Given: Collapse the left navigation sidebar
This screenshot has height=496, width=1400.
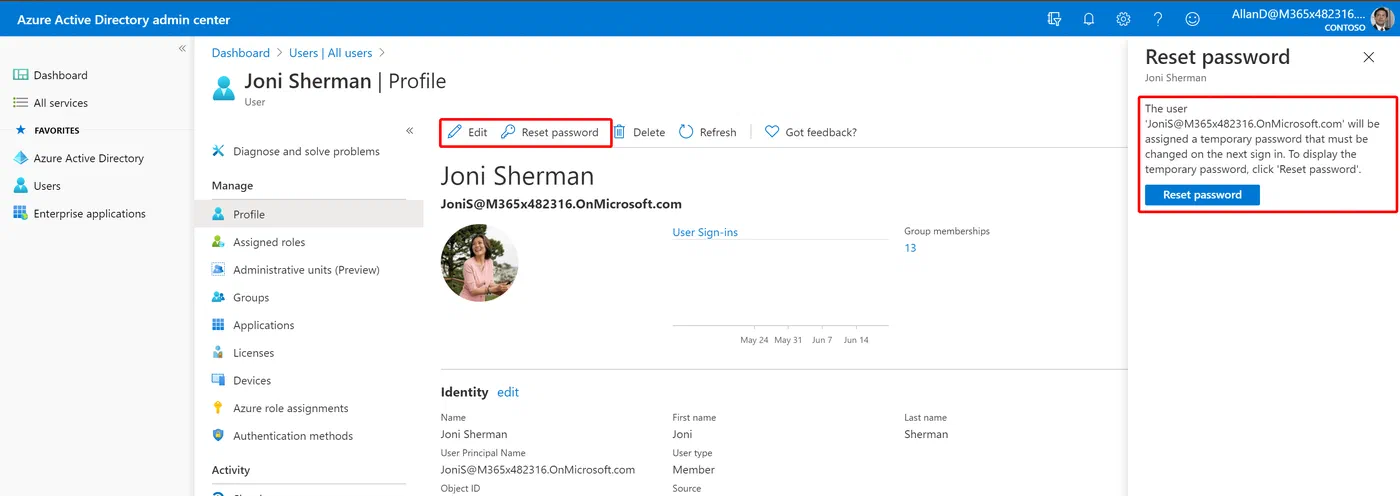Looking at the screenshot, I should point(182,48).
